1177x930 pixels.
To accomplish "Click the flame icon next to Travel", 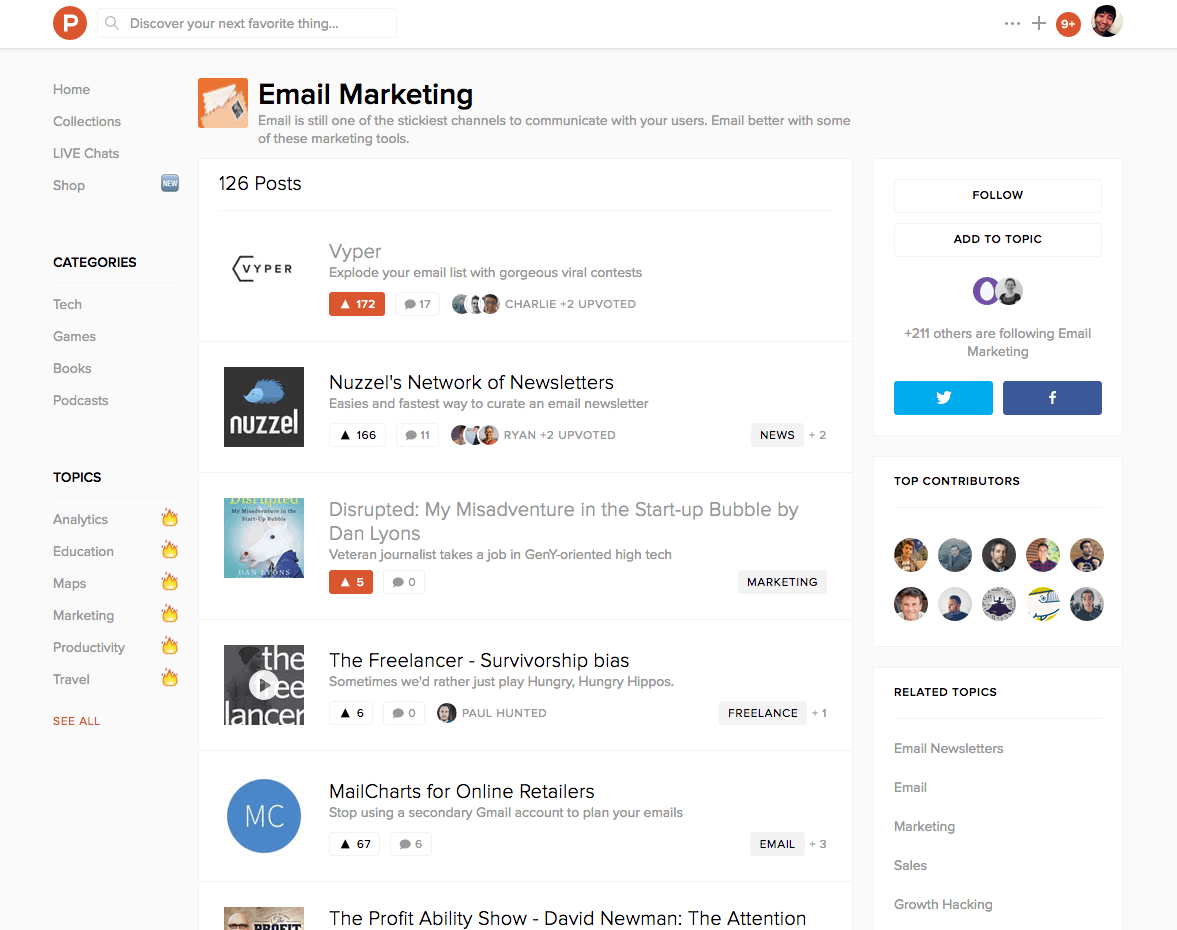I will [x=170, y=678].
